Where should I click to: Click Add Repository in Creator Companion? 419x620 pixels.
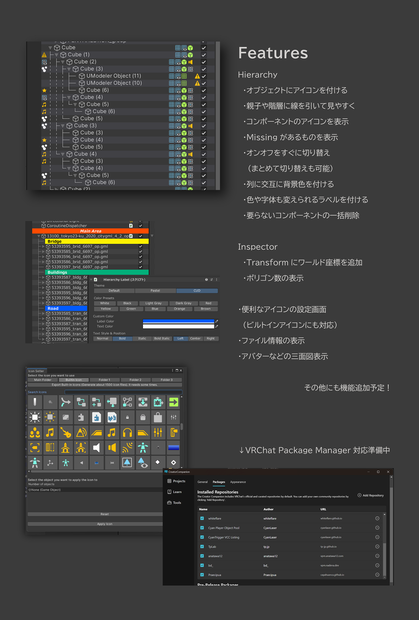click(371, 495)
